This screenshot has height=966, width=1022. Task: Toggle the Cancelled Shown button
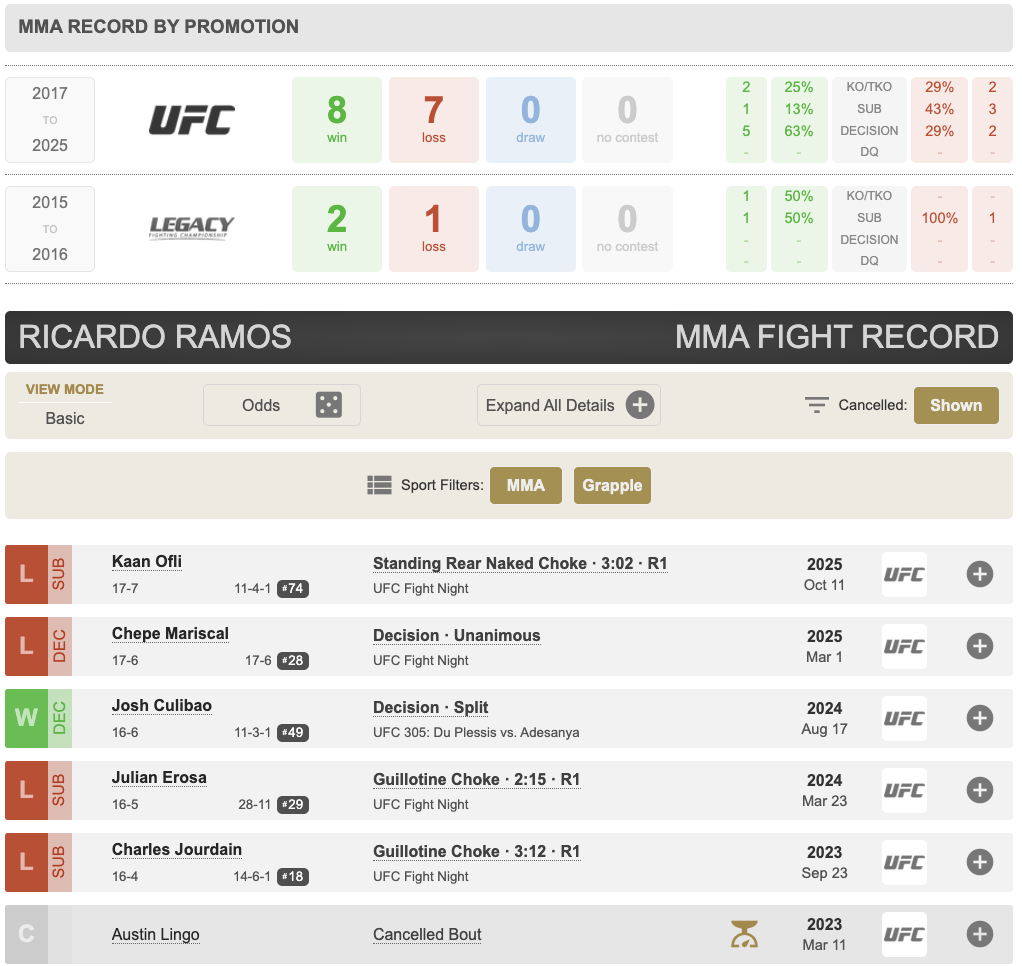click(x=955, y=405)
